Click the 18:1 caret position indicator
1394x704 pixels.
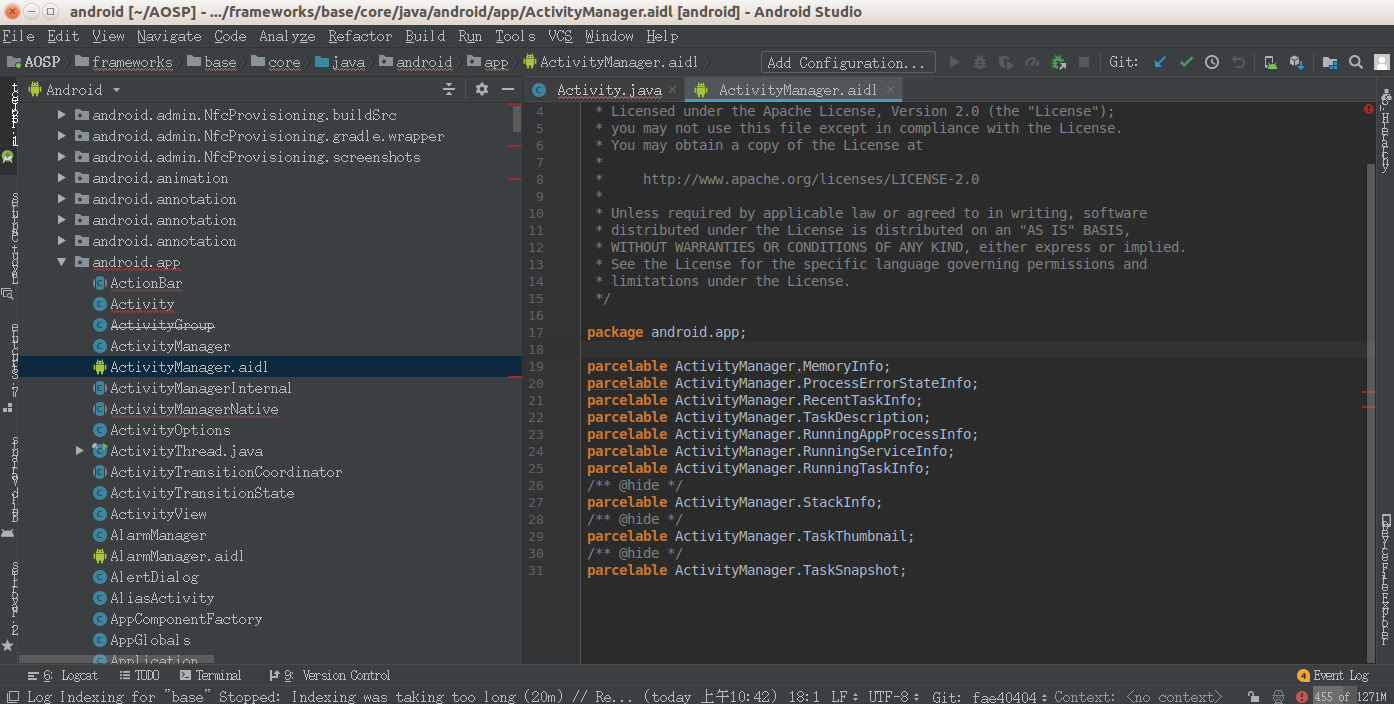[804, 696]
